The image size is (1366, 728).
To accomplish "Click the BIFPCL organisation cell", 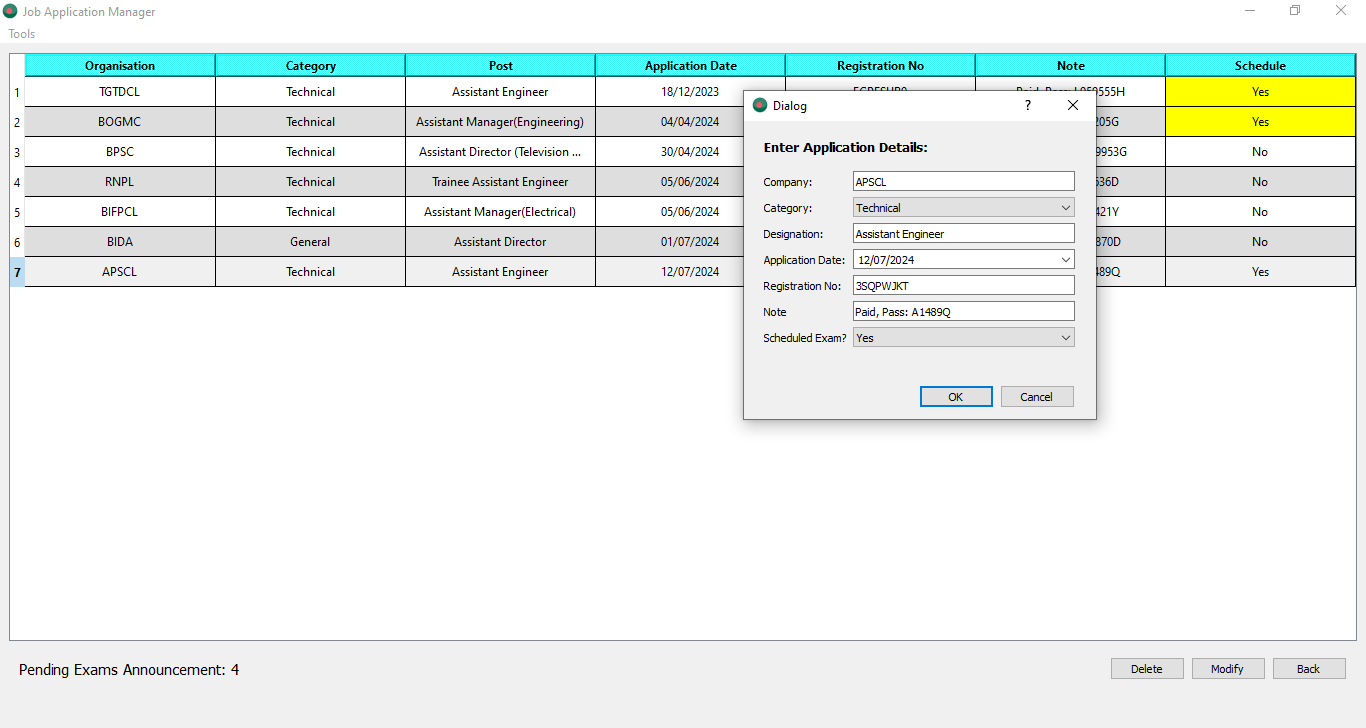I will click(x=120, y=212).
